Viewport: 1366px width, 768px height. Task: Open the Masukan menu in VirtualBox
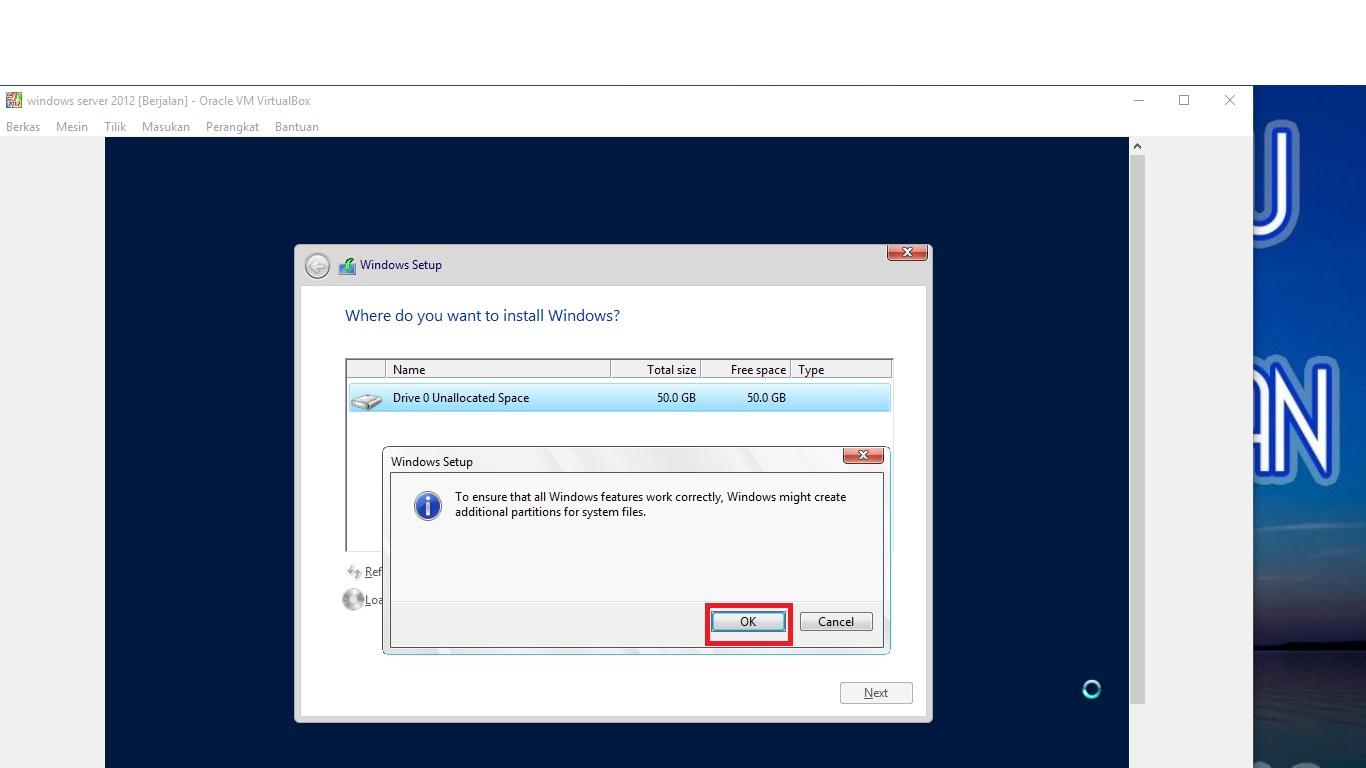[x=166, y=127]
